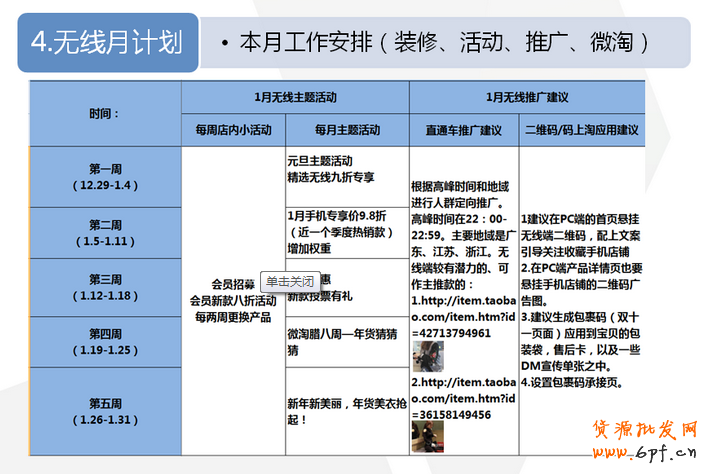The height and width of the screenshot is (474, 707).
Task: Click the 二维码/码上淘应用建议 column header
Action: [582, 130]
